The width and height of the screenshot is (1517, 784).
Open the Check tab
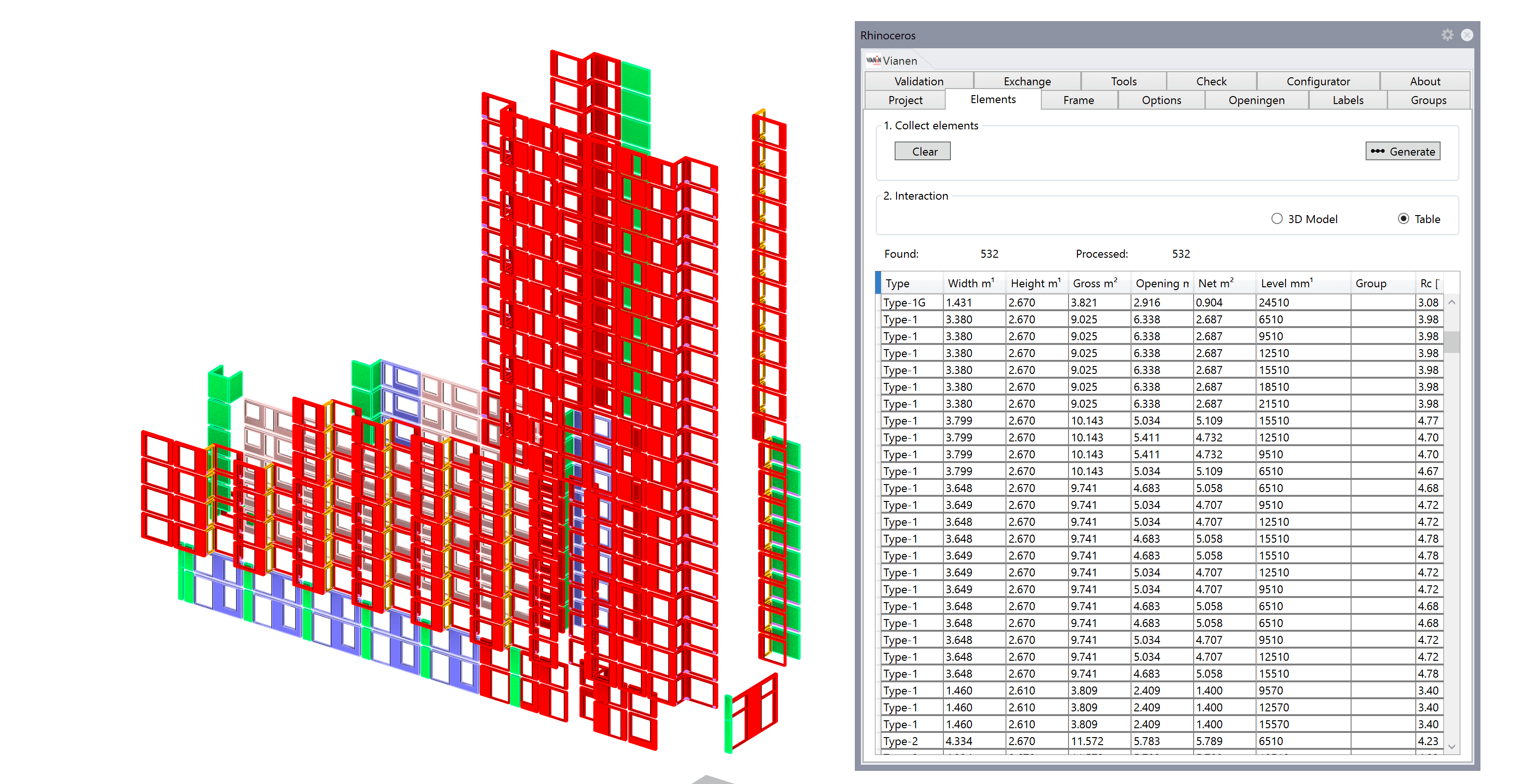[1211, 81]
